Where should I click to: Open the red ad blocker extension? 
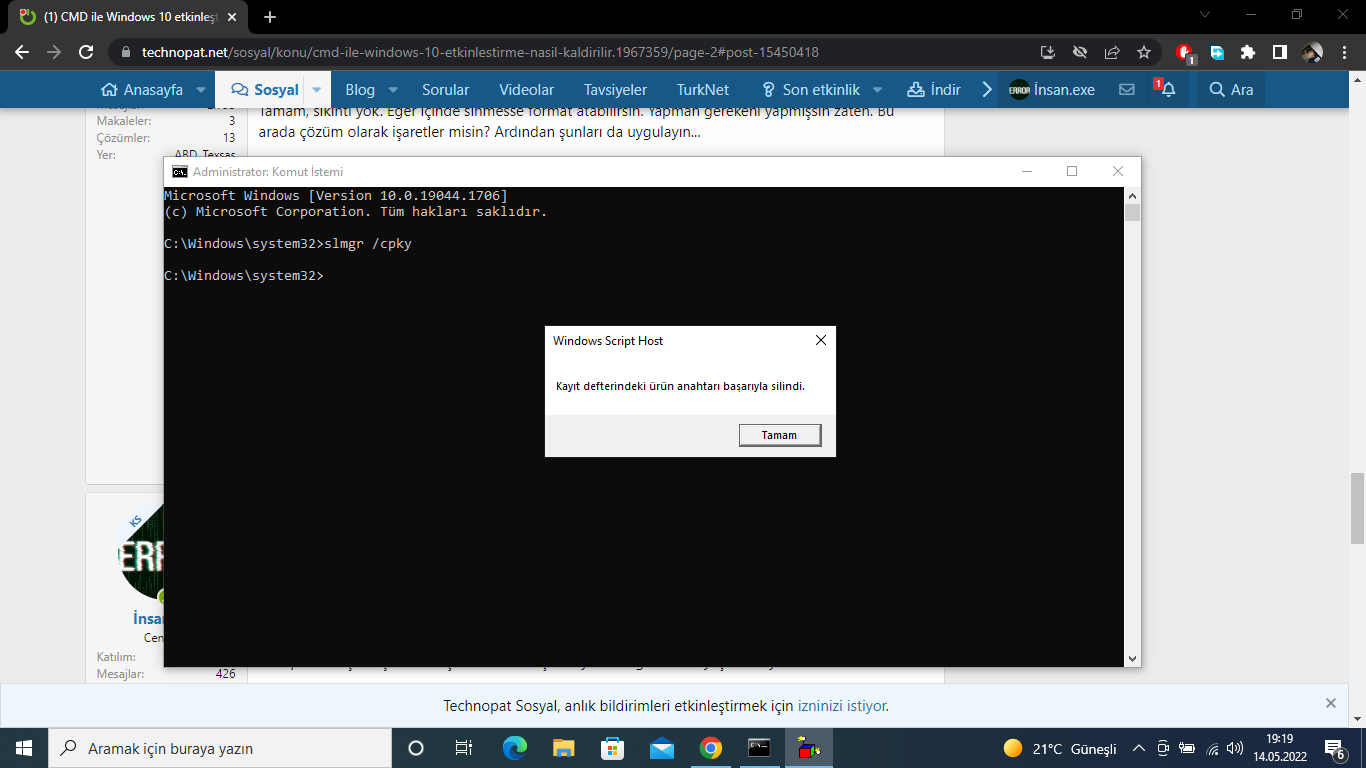coord(1186,52)
